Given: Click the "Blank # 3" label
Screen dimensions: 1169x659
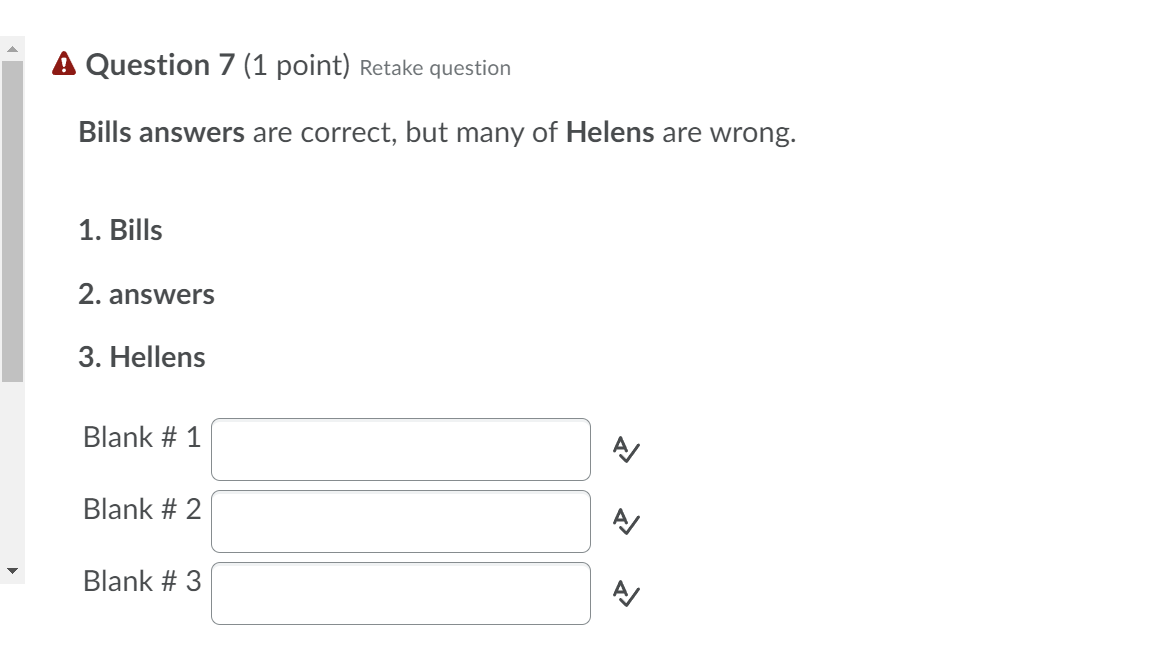Looking at the screenshot, I should [142, 581].
